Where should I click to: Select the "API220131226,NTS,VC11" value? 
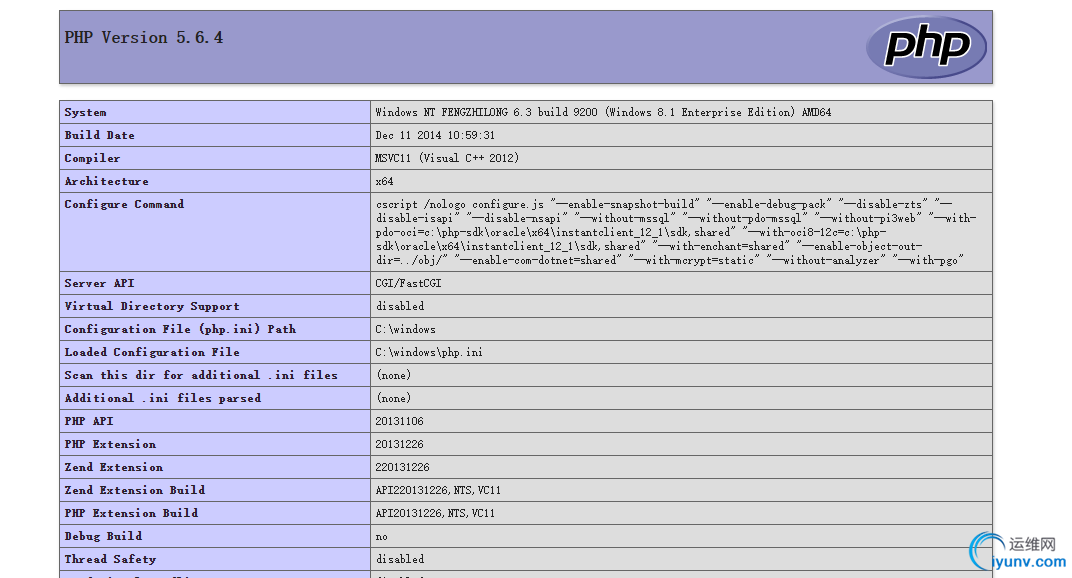click(x=438, y=490)
